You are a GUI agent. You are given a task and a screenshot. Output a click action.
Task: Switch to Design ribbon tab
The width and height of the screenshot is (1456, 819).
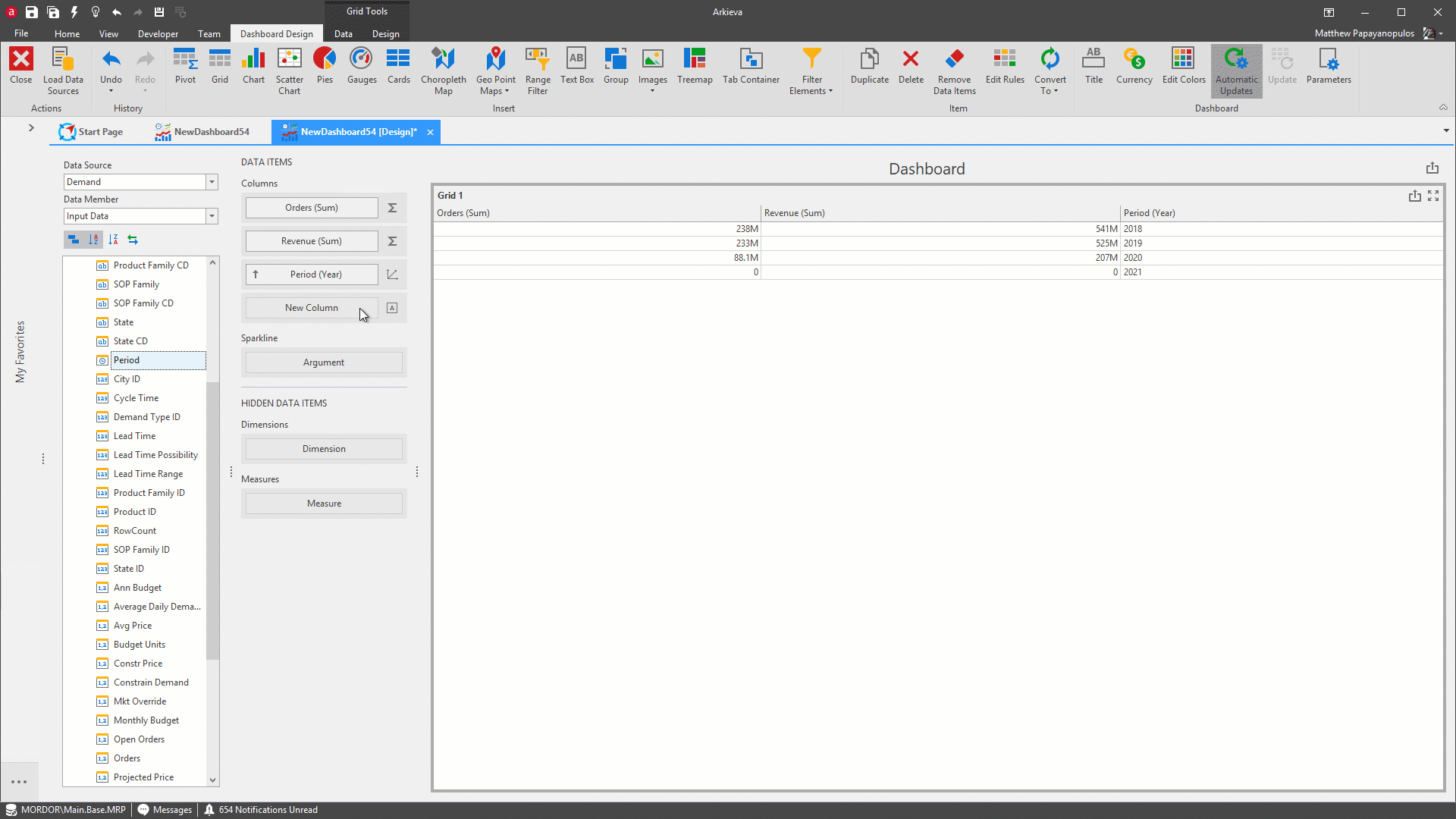pos(385,33)
